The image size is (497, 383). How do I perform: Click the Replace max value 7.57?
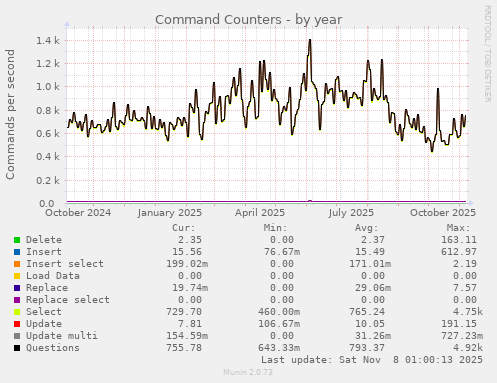point(465,288)
